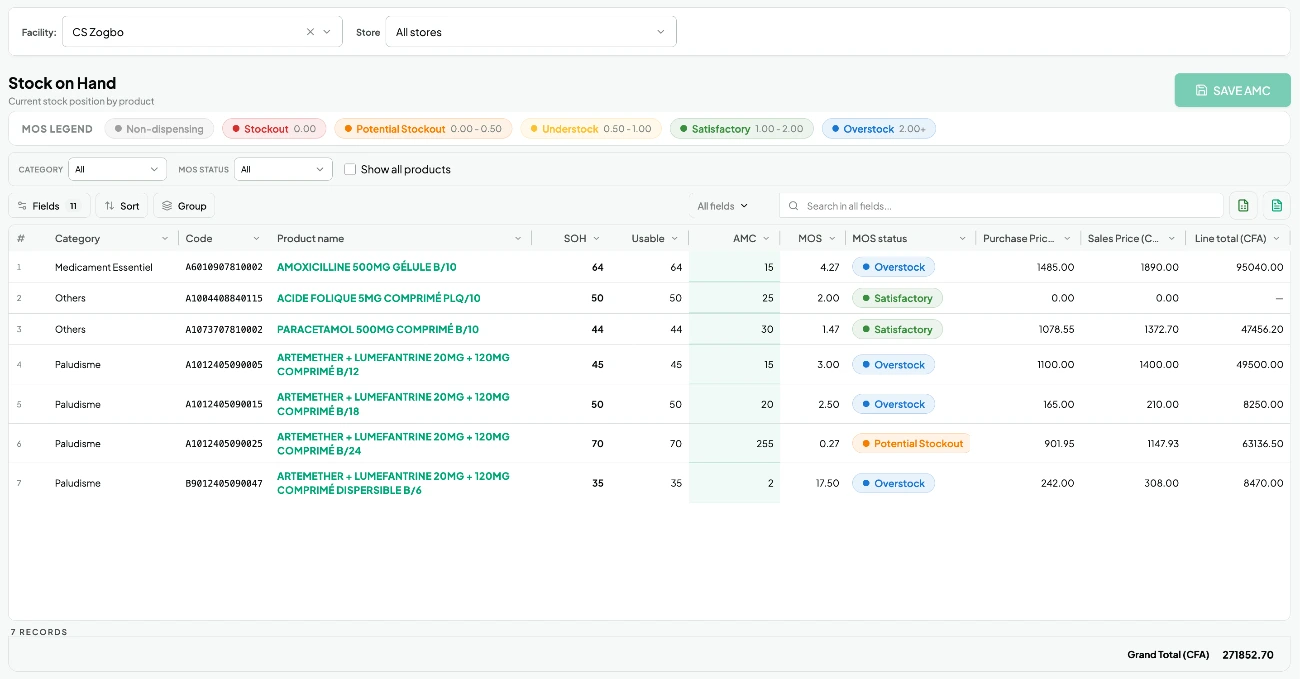Toggle the Show all products checkbox
This screenshot has height=679, width=1300.
[350, 169]
